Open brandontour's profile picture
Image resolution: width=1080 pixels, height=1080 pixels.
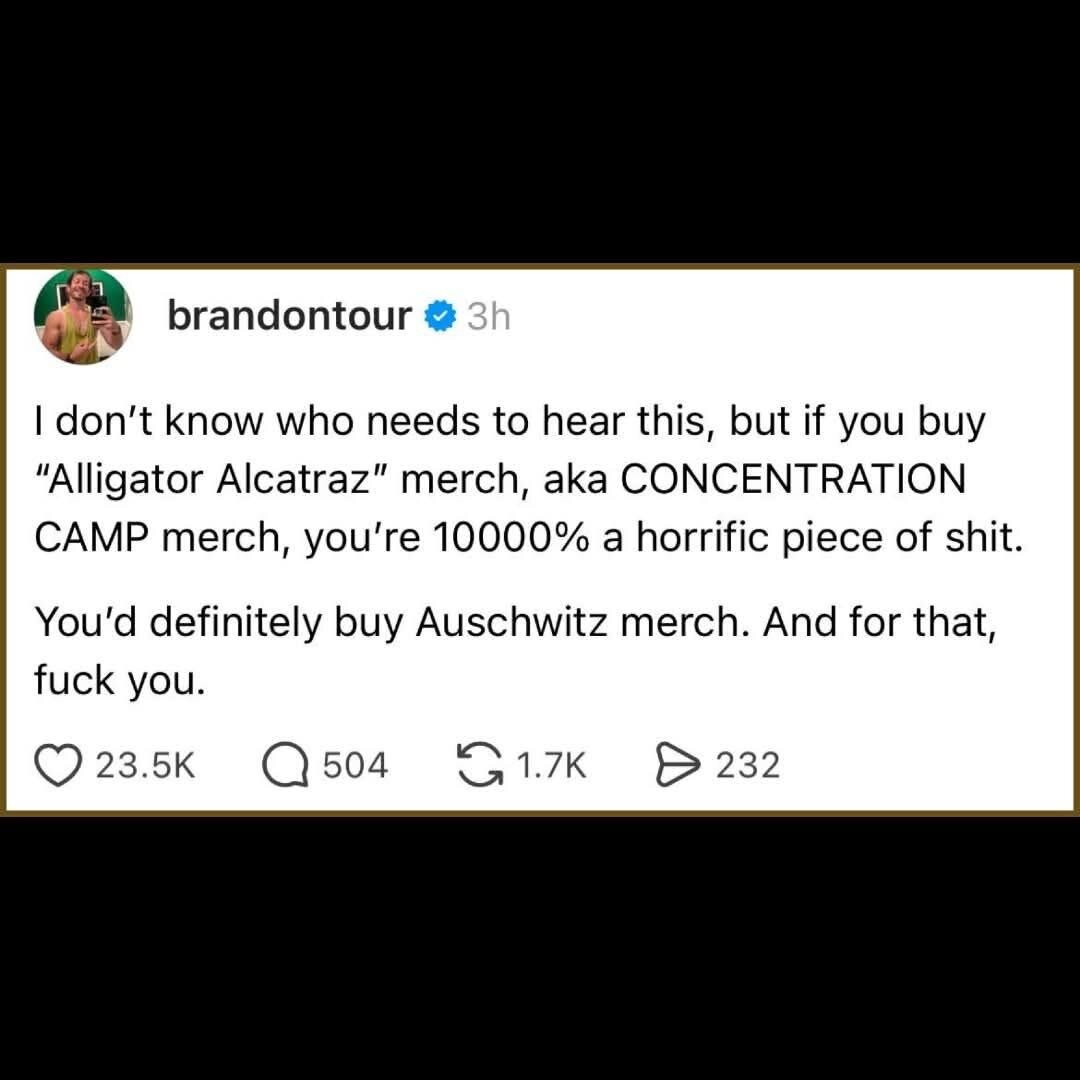pyautogui.click(x=83, y=316)
